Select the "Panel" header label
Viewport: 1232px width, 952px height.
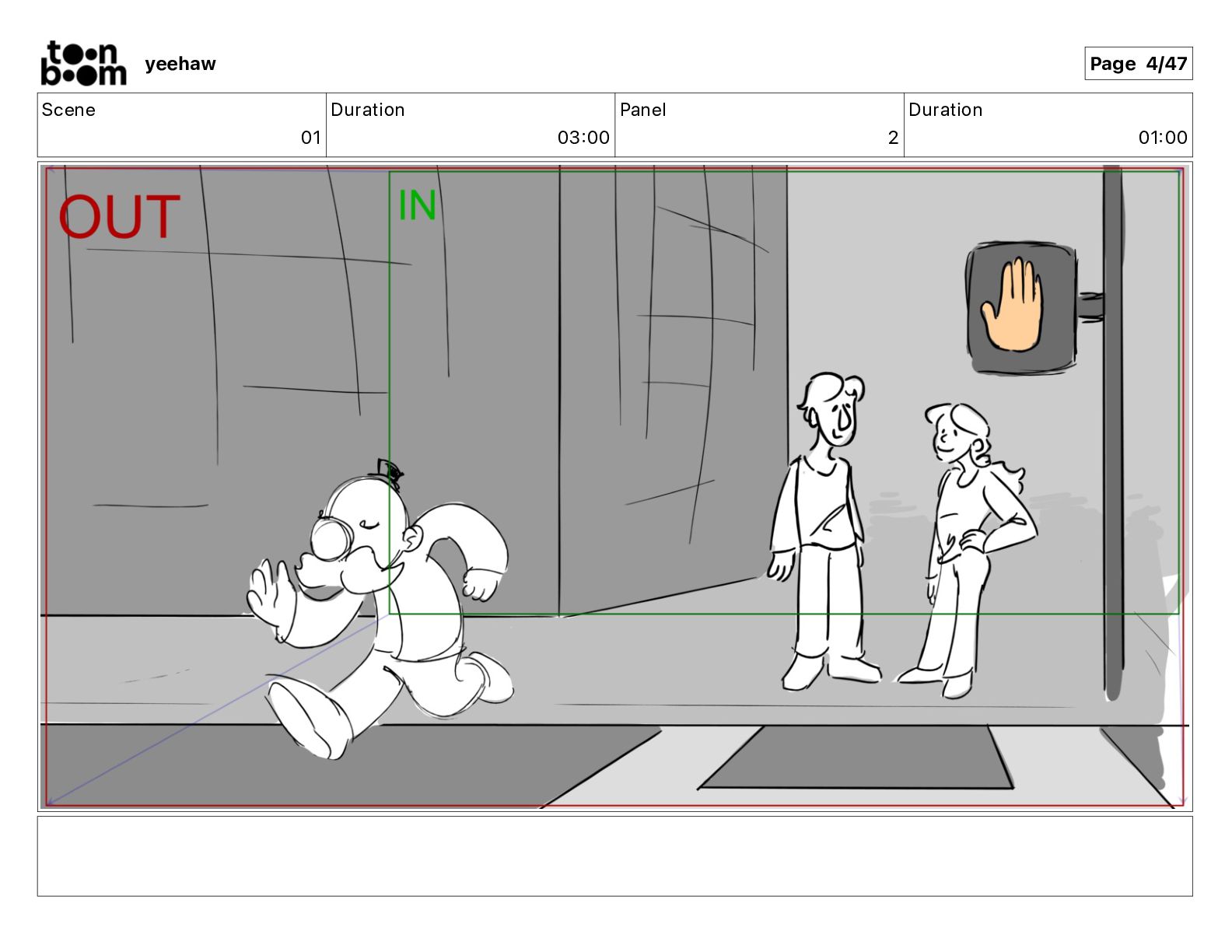coord(643,110)
